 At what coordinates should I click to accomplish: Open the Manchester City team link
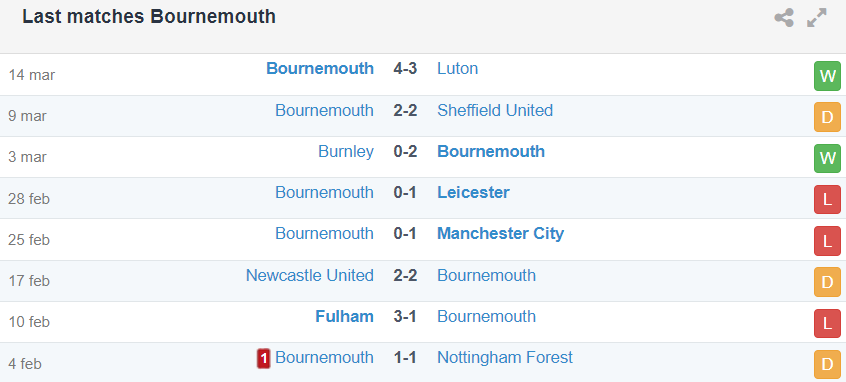500,234
